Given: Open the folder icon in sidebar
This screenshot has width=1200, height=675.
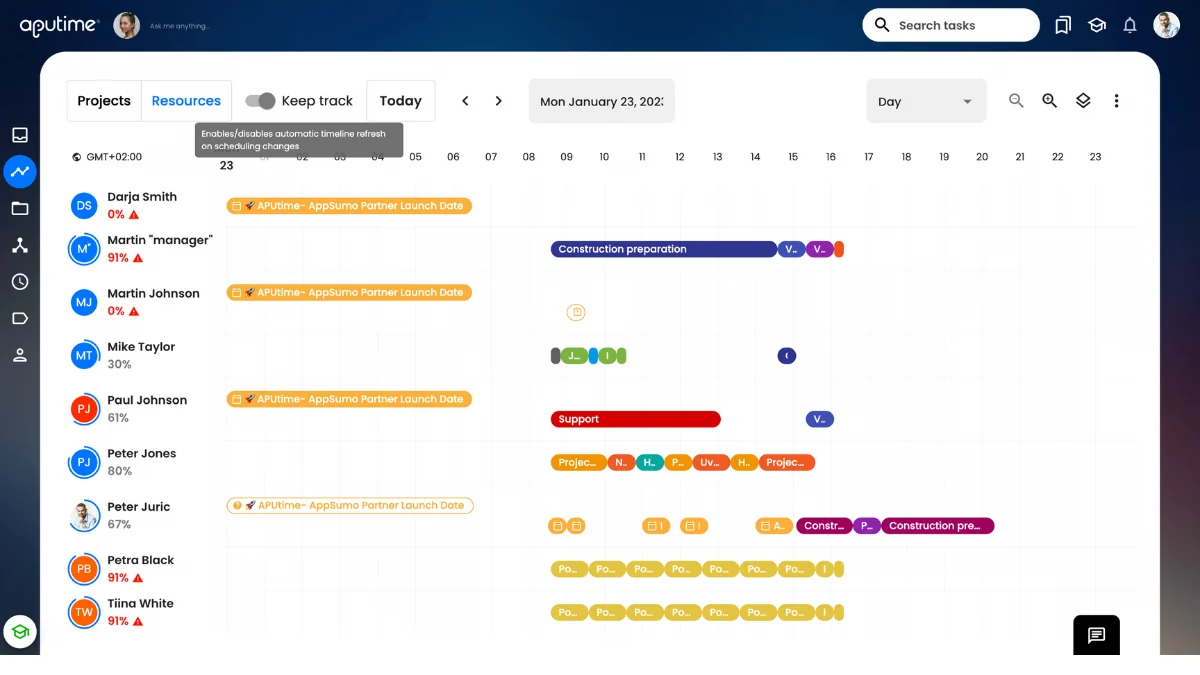Looking at the screenshot, I should pyautogui.click(x=20, y=209).
